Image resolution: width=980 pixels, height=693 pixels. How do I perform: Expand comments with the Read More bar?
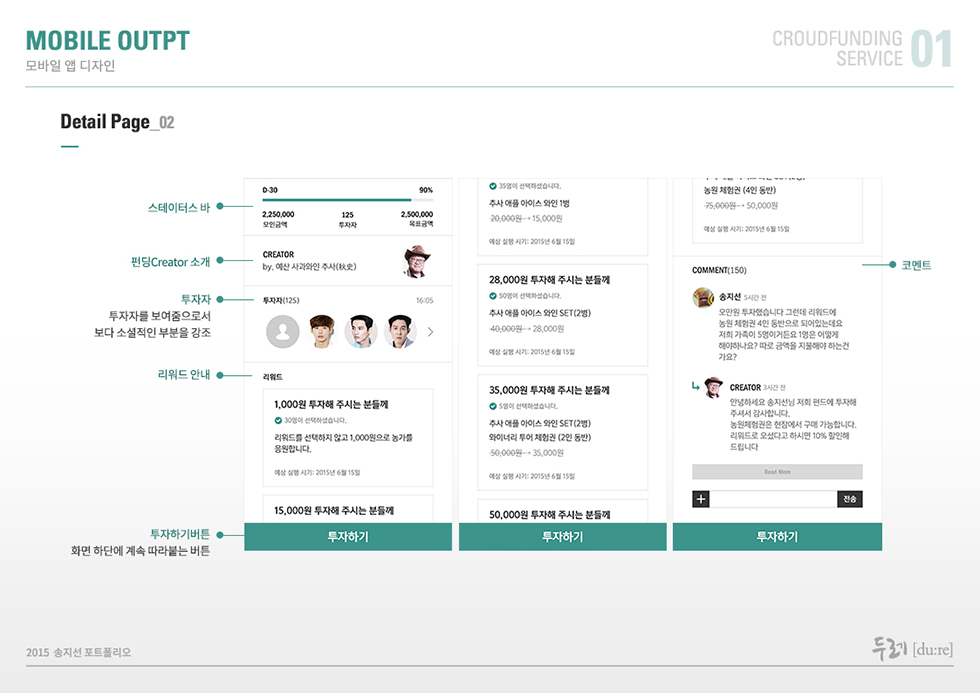(x=777, y=472)
